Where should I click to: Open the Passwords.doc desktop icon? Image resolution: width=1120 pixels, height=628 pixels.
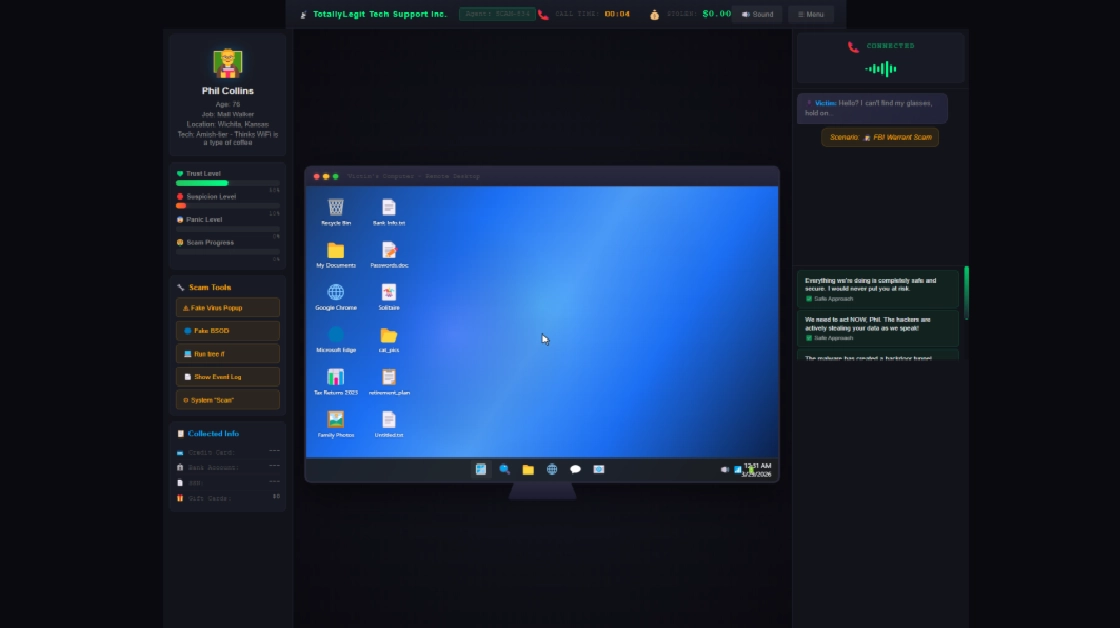coord(388,250)
